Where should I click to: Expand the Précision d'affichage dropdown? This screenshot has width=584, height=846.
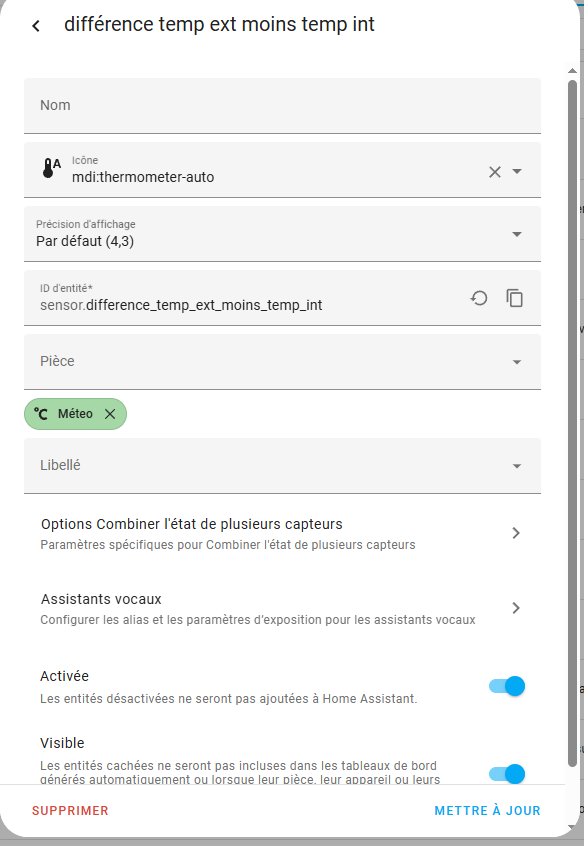point(283,234)
